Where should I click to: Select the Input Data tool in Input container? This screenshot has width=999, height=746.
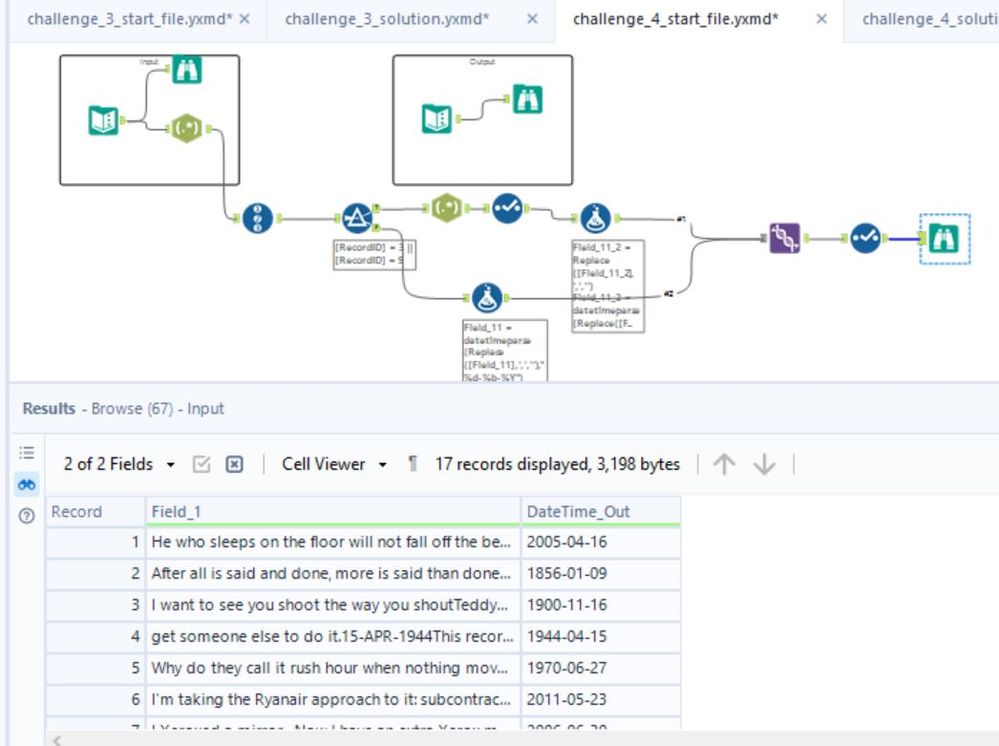103,120
